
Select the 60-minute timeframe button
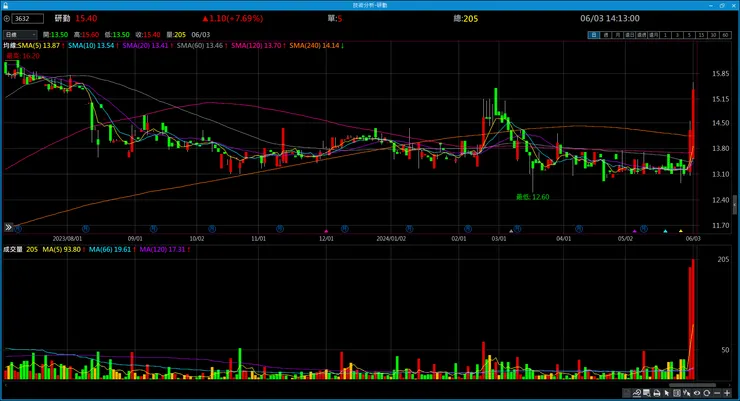pyautogui.click(x=725, y=35)
